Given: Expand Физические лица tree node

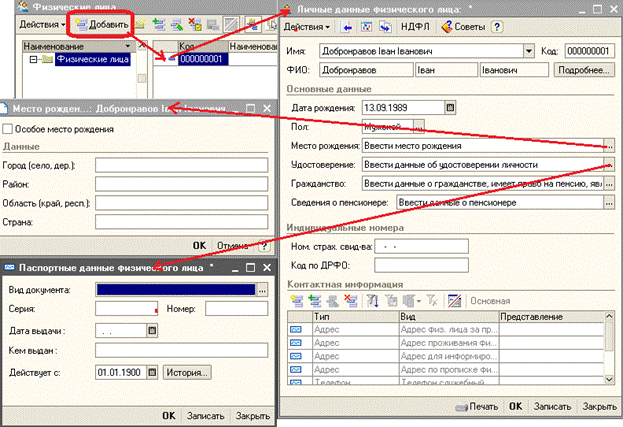Looking at the screenshot, I should 33,59.
